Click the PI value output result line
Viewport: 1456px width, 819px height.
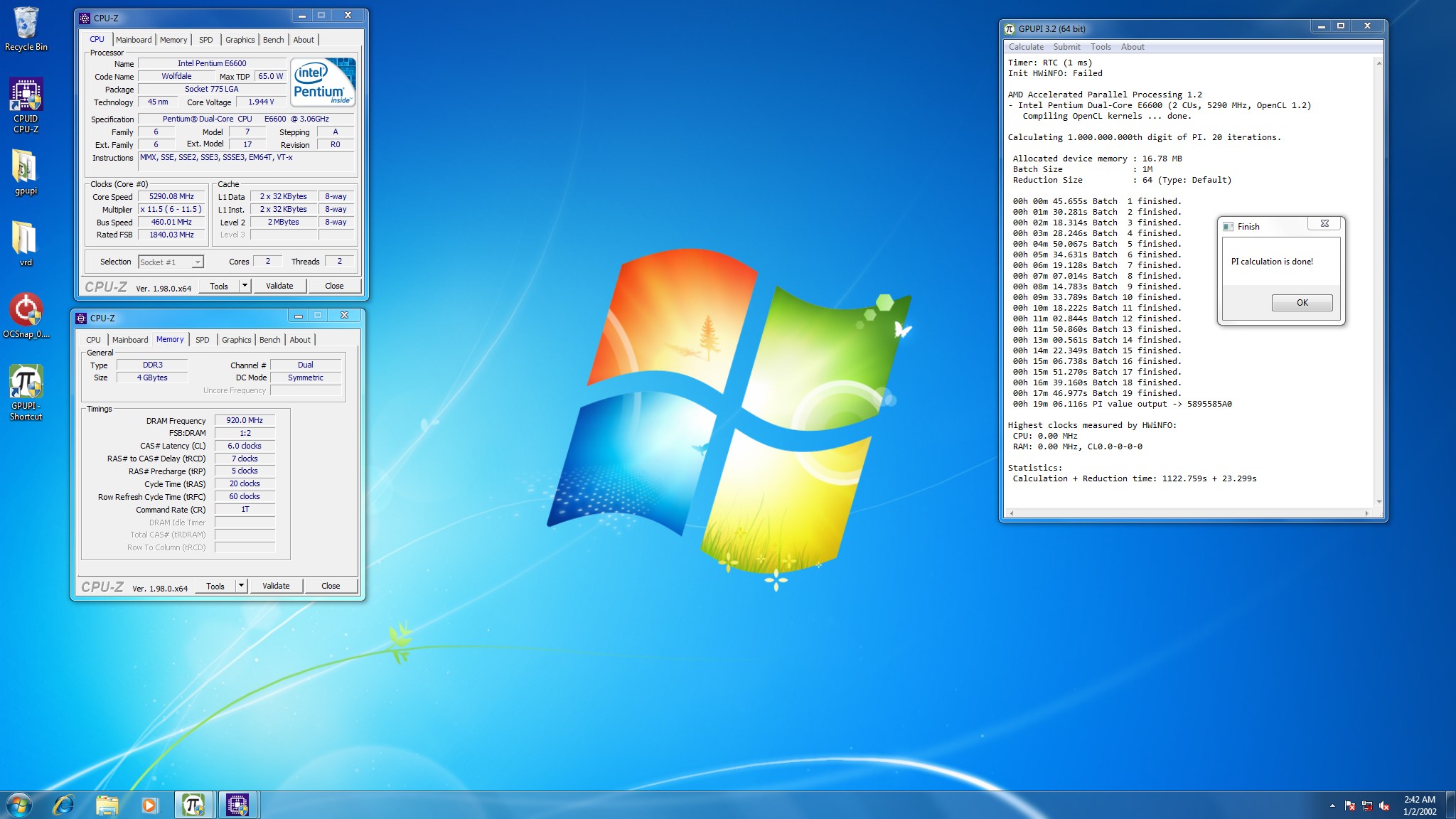tap(1123, 404)
